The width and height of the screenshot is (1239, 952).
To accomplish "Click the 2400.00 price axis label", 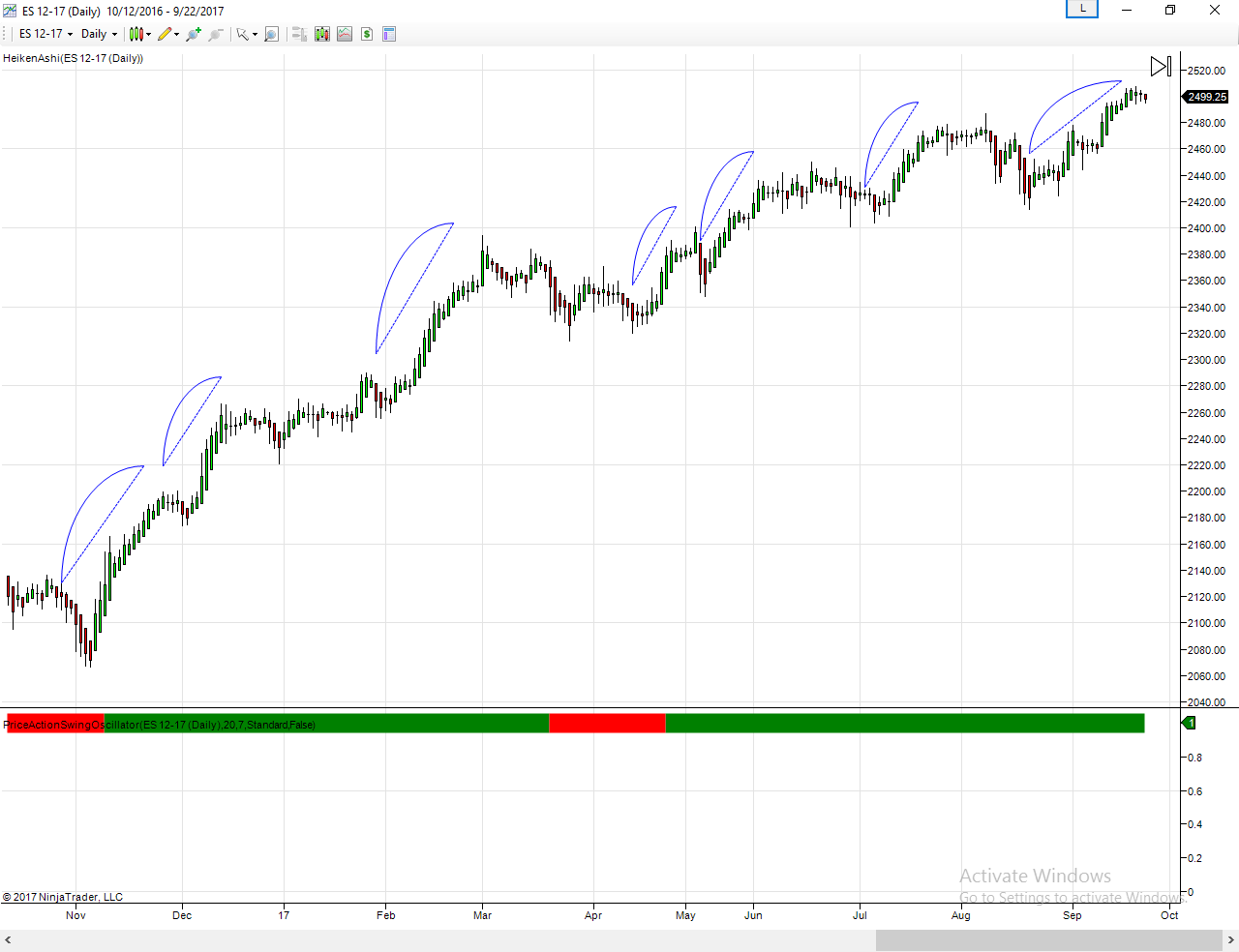I will coord(1207,228).
